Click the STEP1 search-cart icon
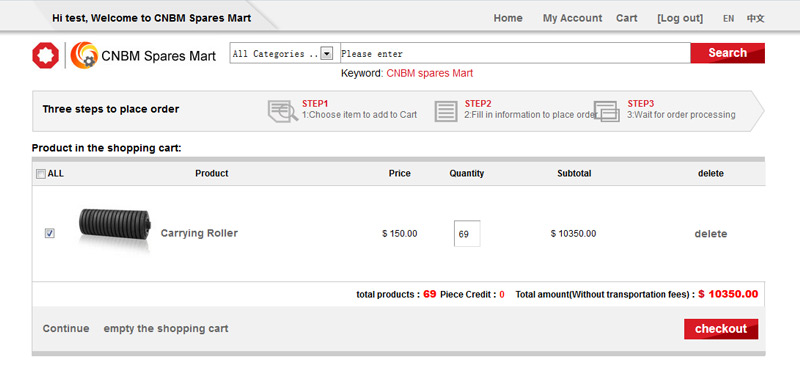The image size is (800, 383). coord(283,111)
